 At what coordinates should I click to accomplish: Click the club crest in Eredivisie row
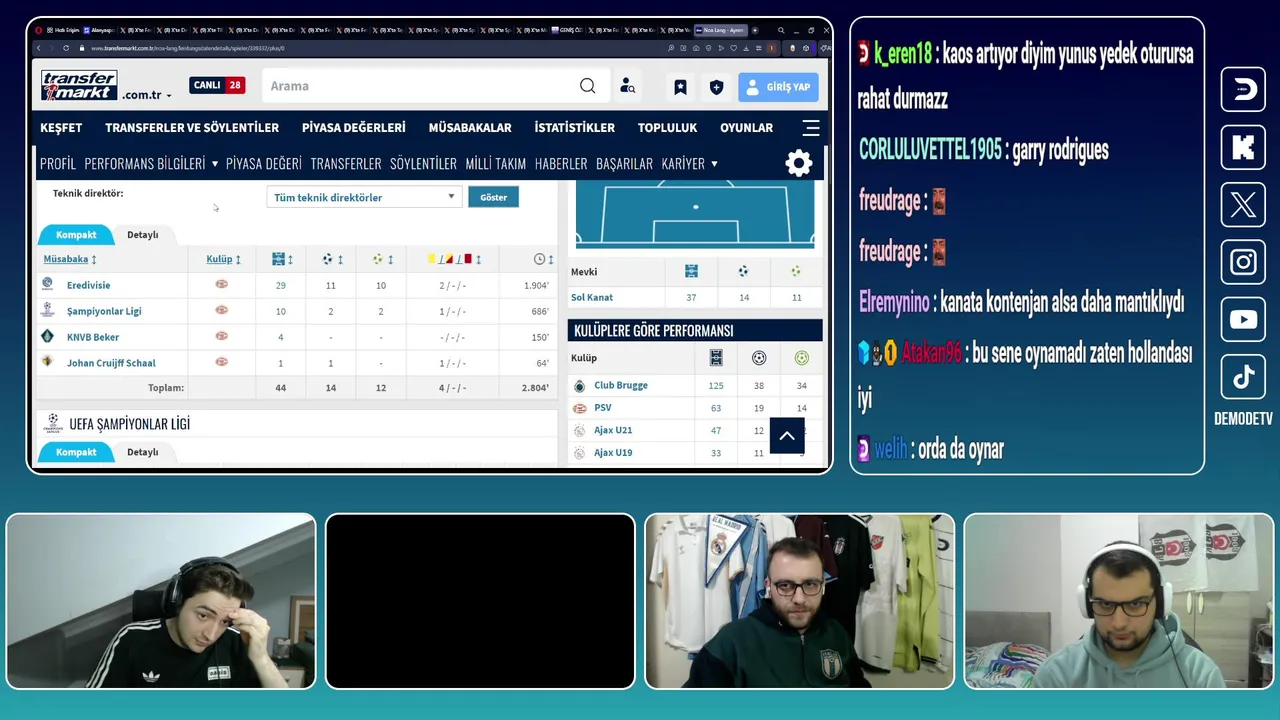pyautogui.click(x=222, y=284)
